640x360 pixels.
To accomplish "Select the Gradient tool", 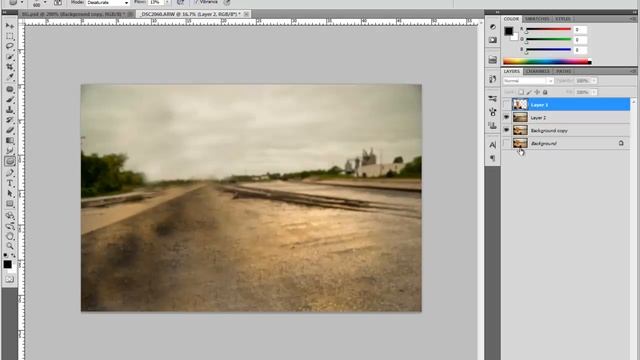I will (x=10, y=140).
